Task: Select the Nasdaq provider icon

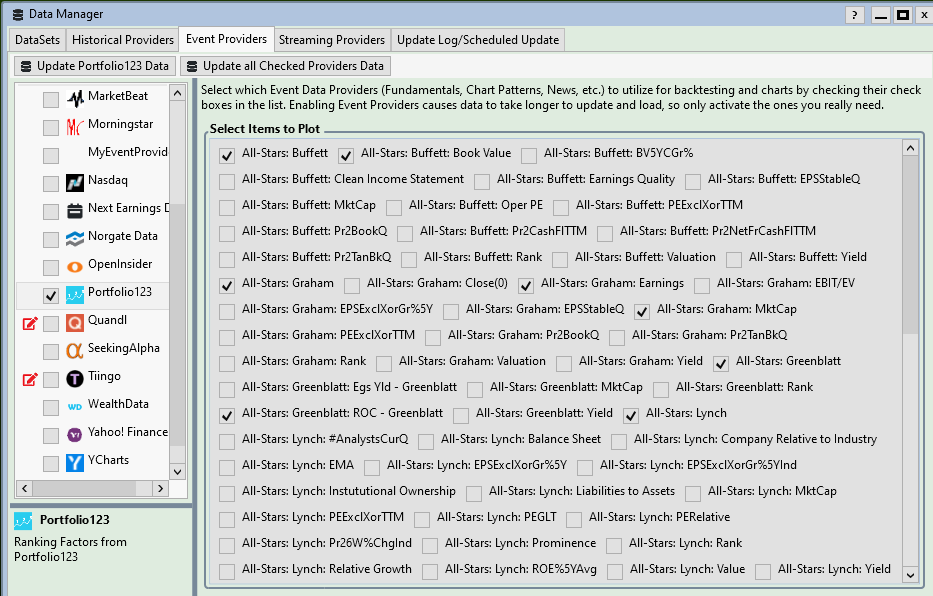Action: click(x=75, y=182)
